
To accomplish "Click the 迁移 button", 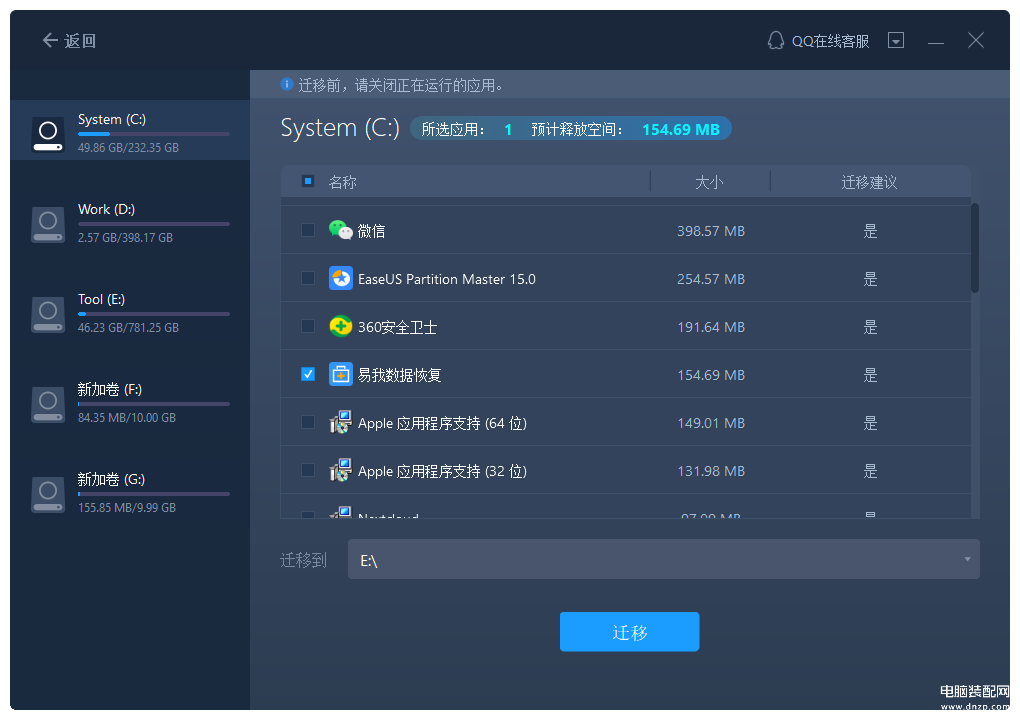I will pos(630,632).
